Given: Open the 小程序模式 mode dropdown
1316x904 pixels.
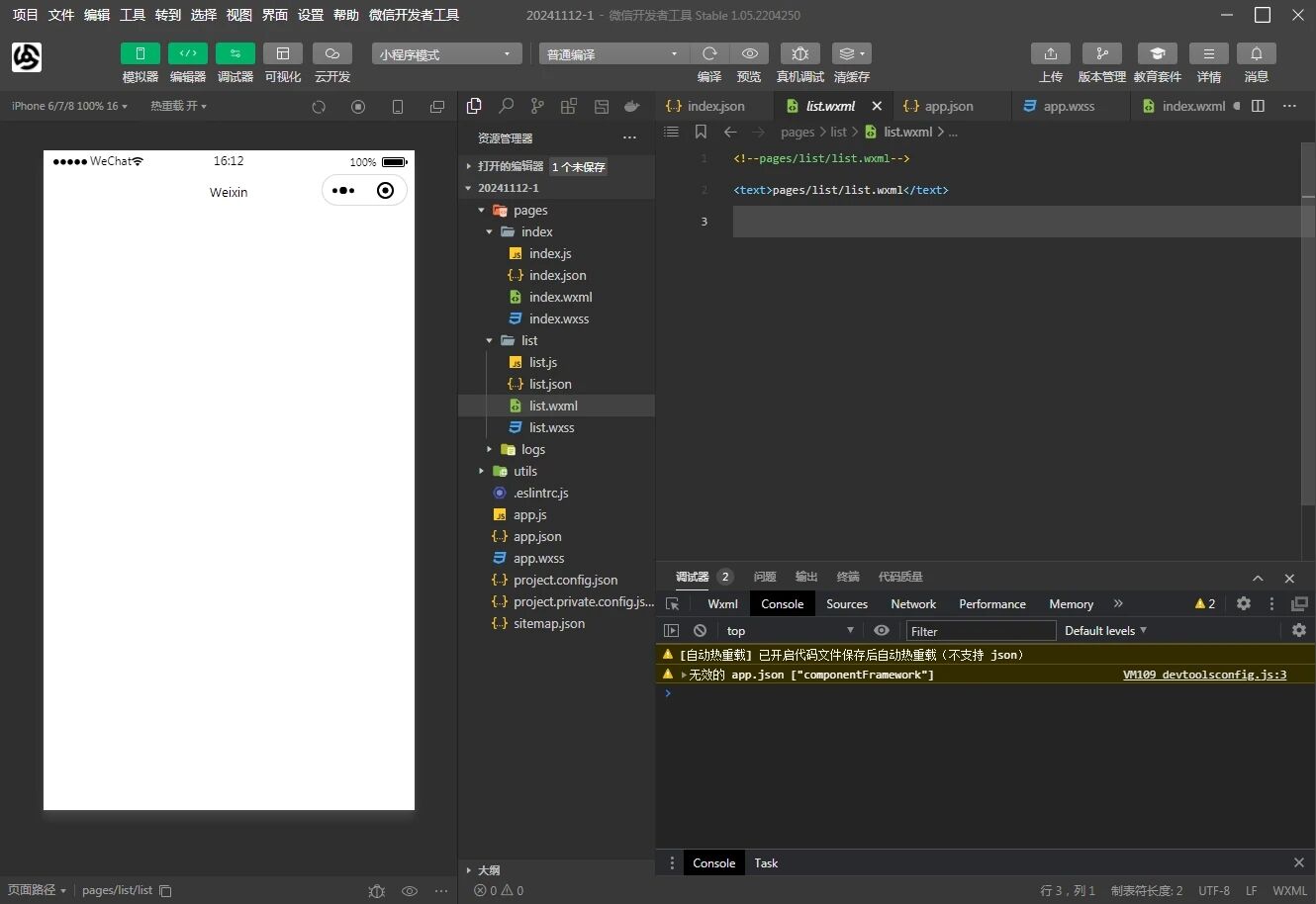Looking at the screenshot, I should (446, 54).
